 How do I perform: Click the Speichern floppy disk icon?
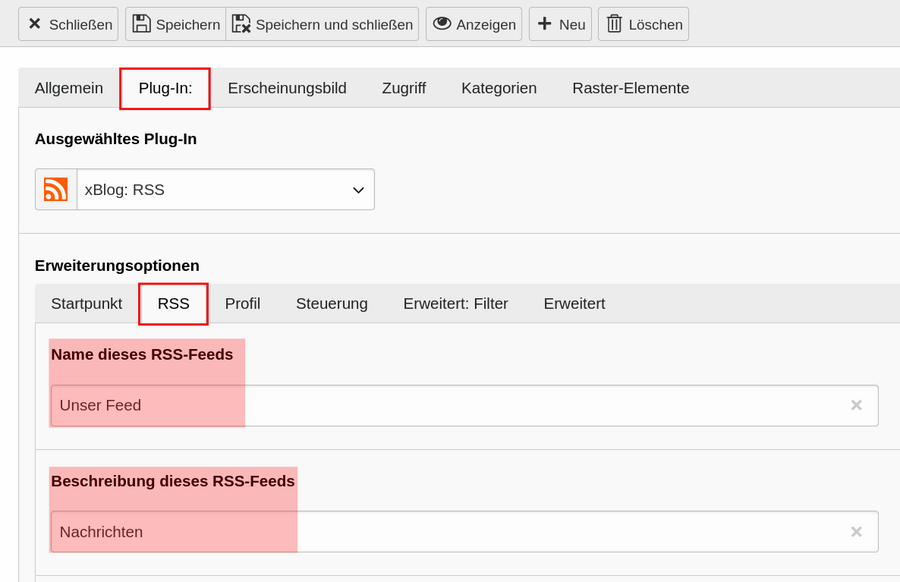(x=141, y=24)
